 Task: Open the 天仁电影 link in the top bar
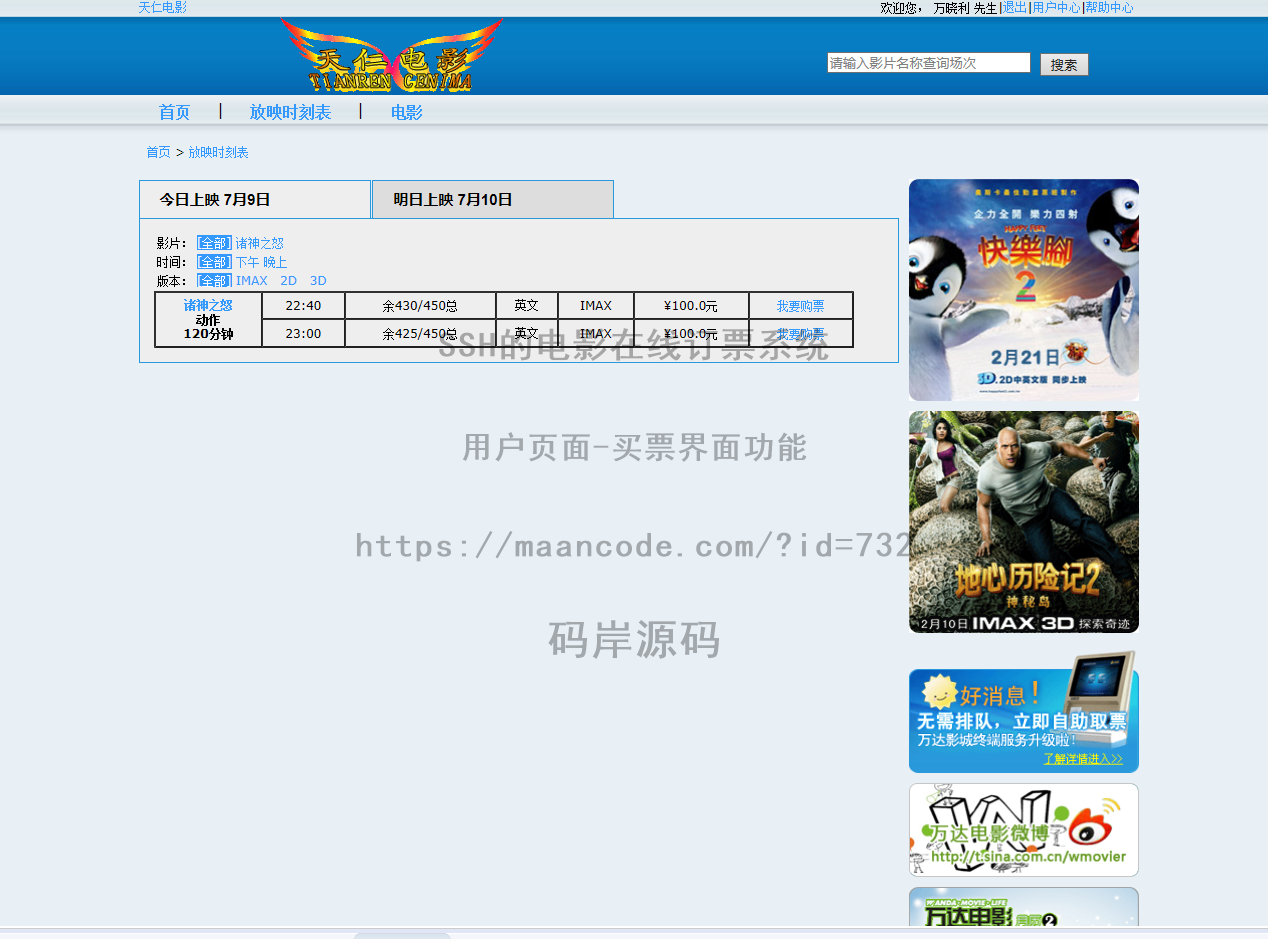pyautogui.click(x=162, y=7)
